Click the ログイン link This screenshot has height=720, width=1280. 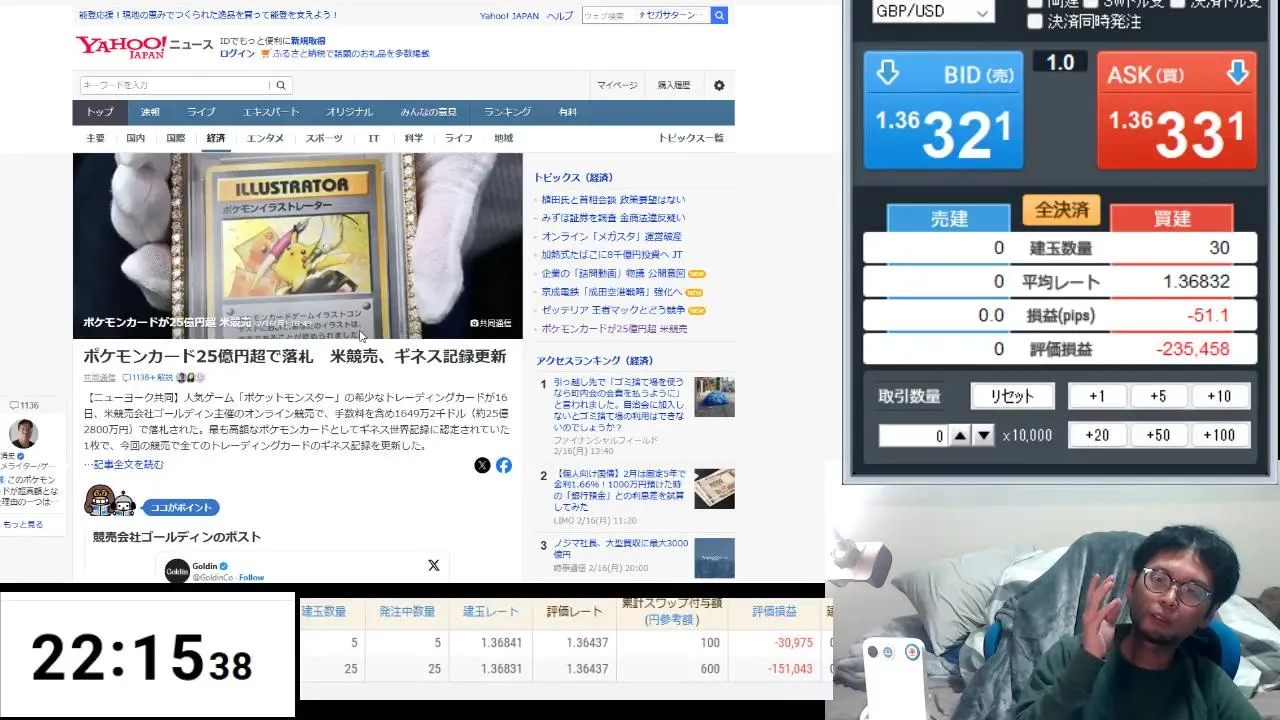point(237,54)
